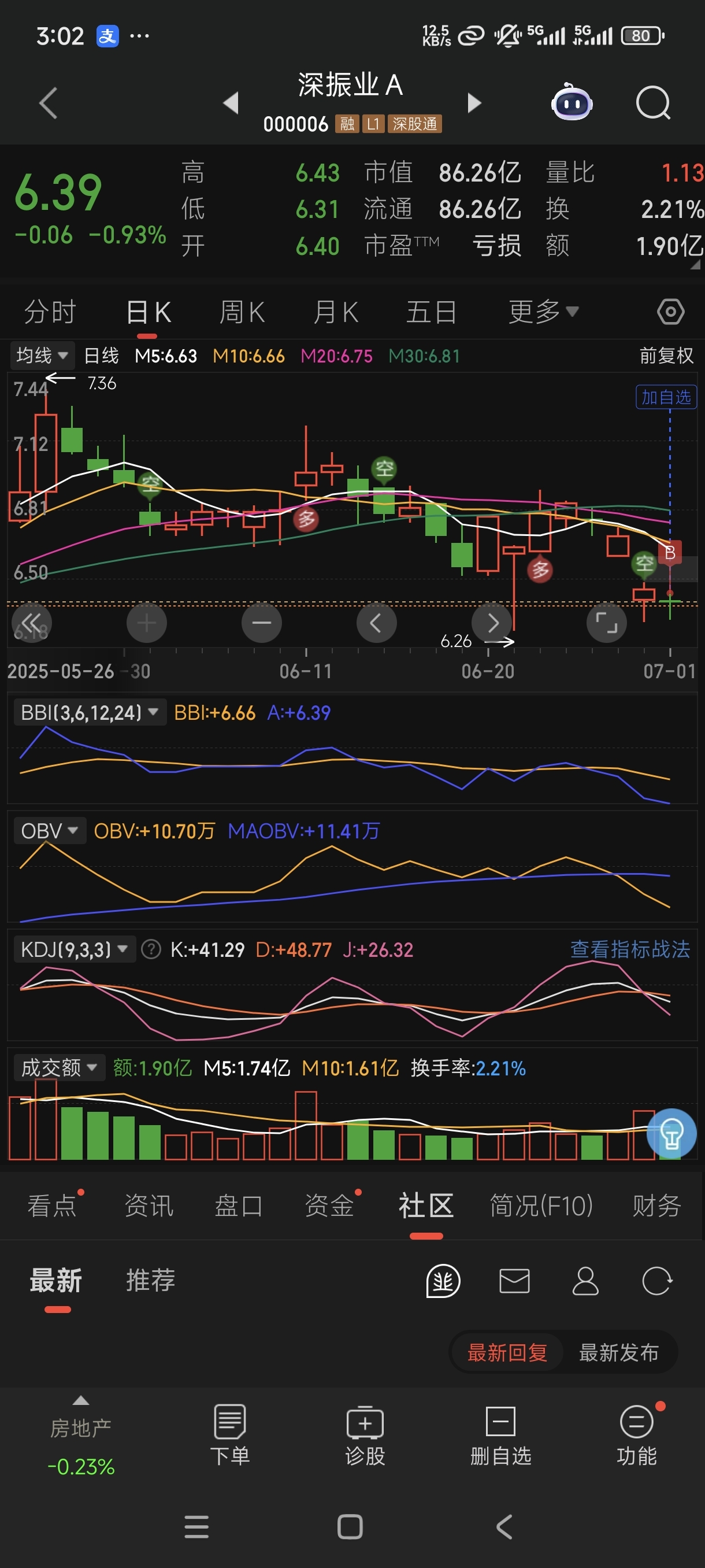
Task: Tap Android system back button
Action: (x=504, y=1526)
